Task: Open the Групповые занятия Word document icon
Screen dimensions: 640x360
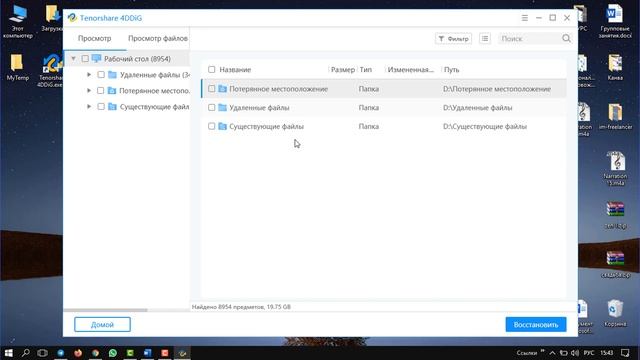Action: (x=615, y=21)
